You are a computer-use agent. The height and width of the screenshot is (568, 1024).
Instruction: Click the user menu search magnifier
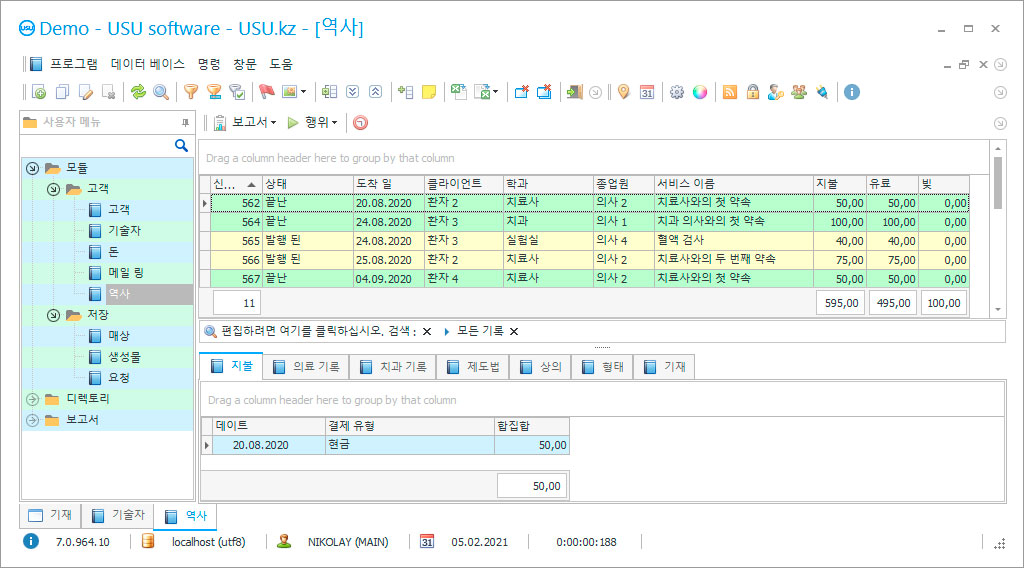182,146
